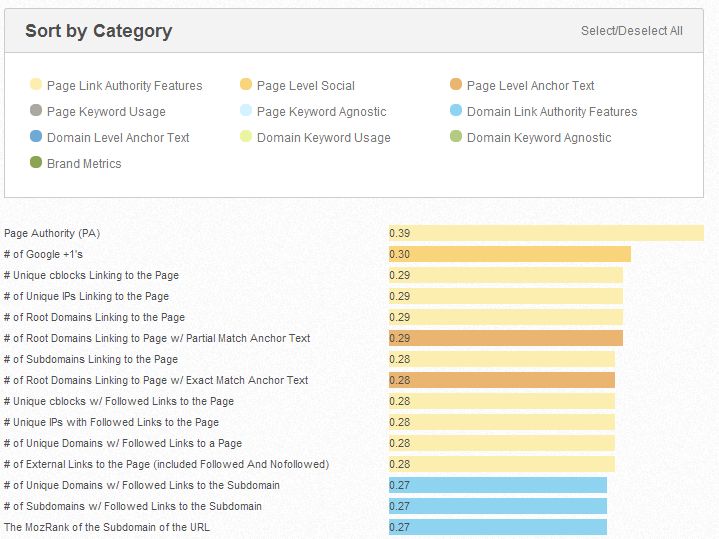
Task: Toggle Page Level Anchor Text category
Action: click(x=530, y=86)
